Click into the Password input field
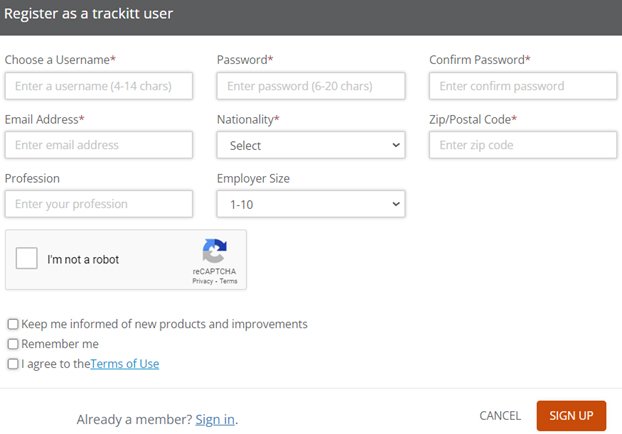This screenshot has width=622, height=434. (311, 86)
